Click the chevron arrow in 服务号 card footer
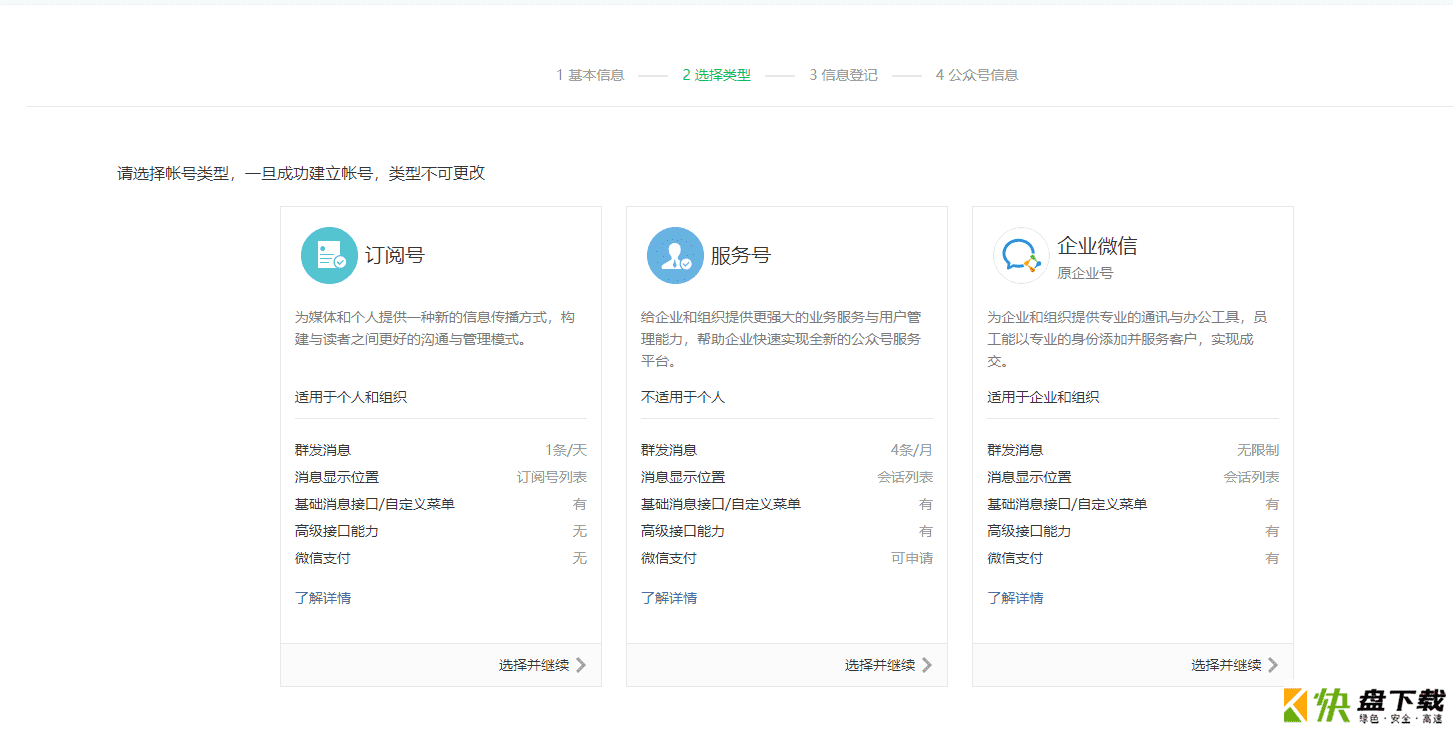 (927, 665)
